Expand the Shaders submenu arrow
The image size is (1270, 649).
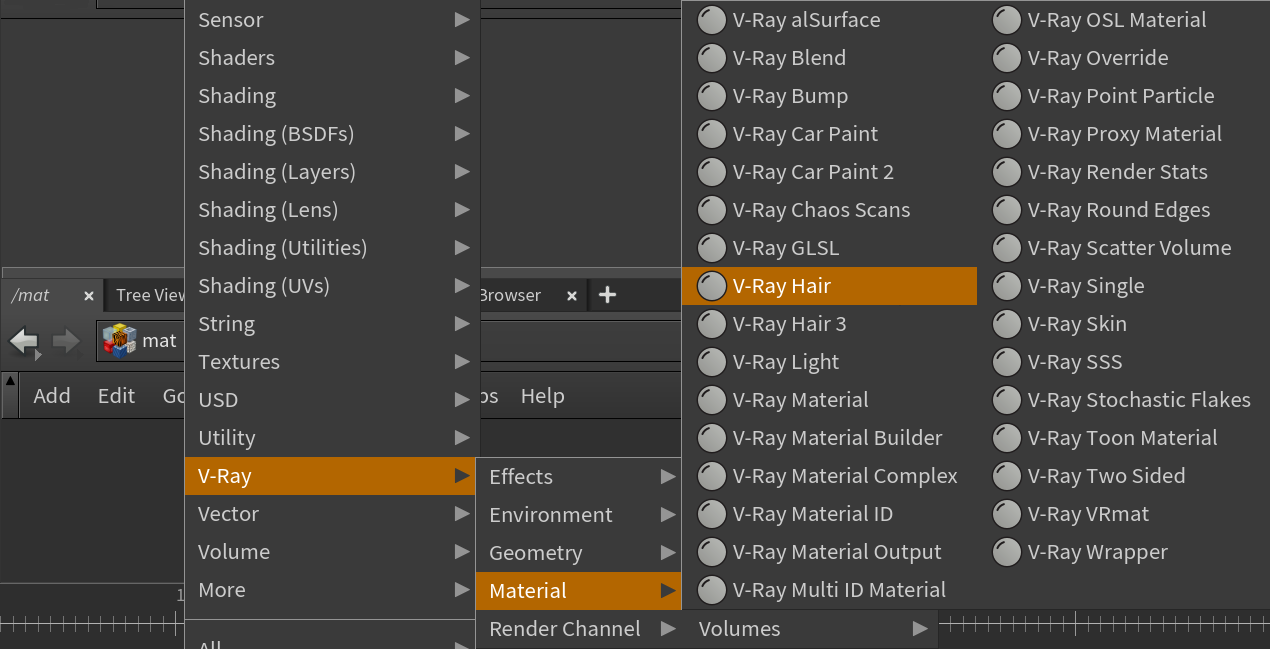pyautogui.click(x=462, y=58)
